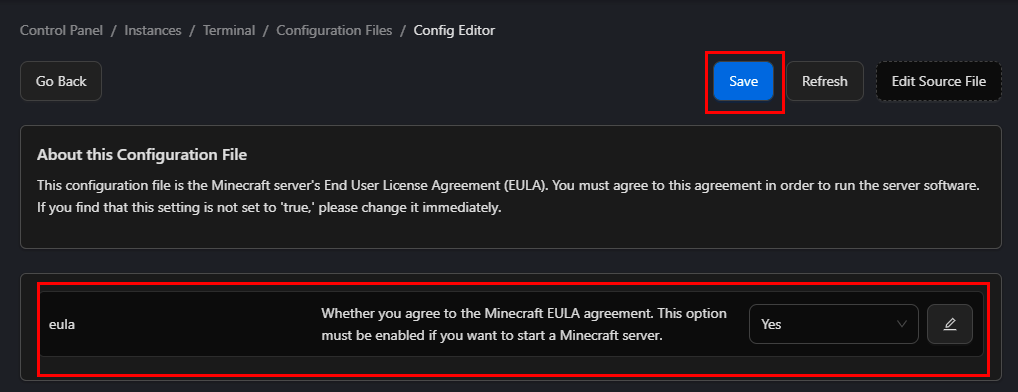Go to Terminal breadcrumb

tap(229, 31)
